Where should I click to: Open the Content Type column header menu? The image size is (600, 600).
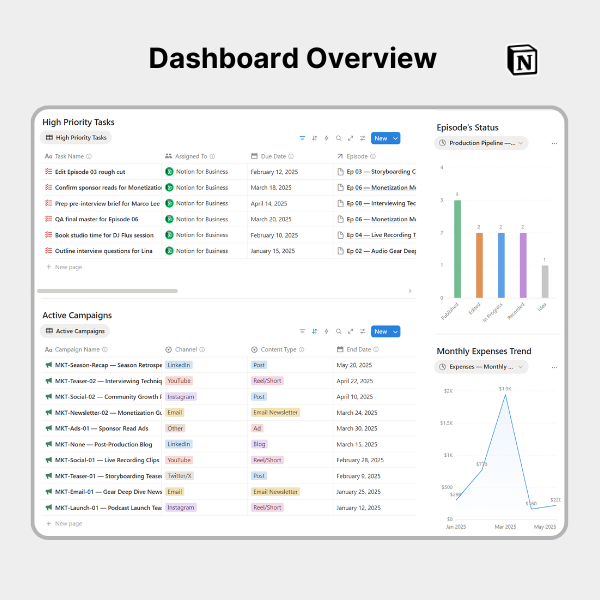pyautogui.click(x=278, y=350)
